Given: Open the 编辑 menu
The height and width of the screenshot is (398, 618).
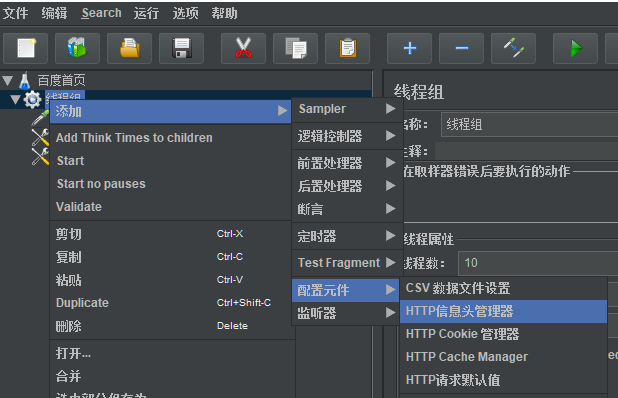Looking at the screenshot, I should 54,13.
